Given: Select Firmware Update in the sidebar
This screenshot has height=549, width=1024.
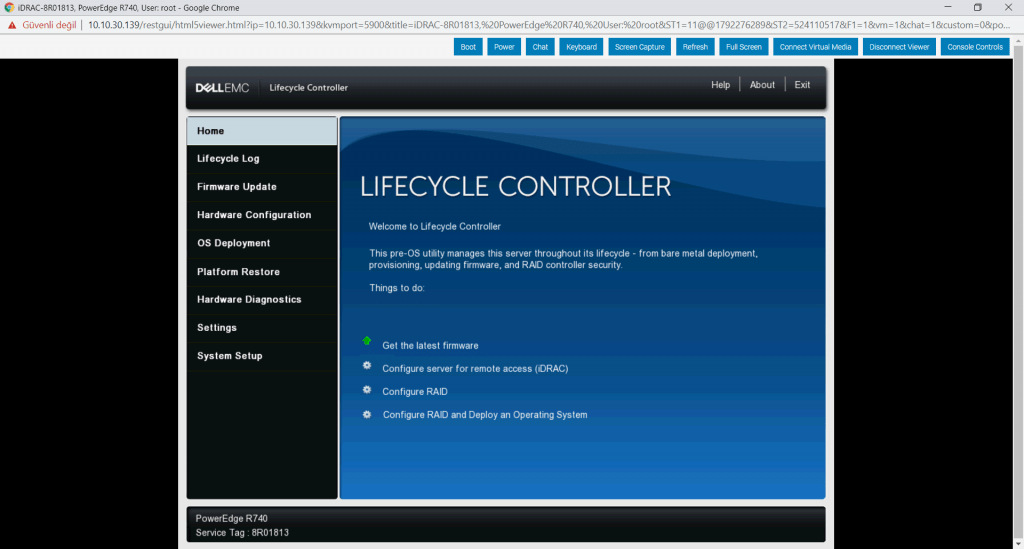Looking at the screenshot, I should (x=237, y=187).
